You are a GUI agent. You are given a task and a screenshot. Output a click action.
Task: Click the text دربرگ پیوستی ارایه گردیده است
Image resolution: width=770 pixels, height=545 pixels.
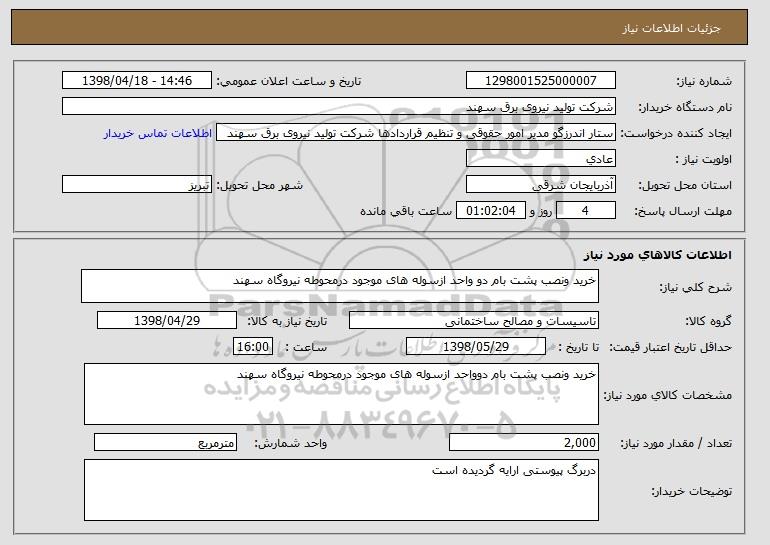[x=514, y=470]
